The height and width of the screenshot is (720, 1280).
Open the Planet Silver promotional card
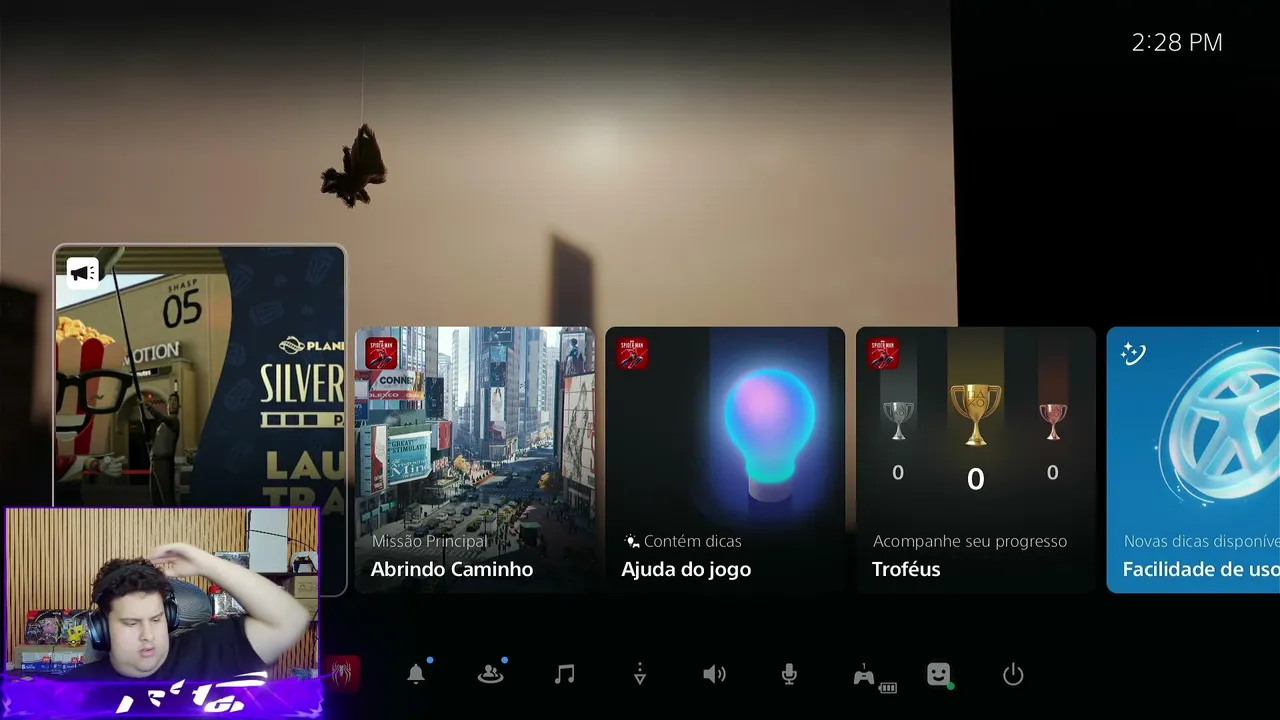click(200, 420)
